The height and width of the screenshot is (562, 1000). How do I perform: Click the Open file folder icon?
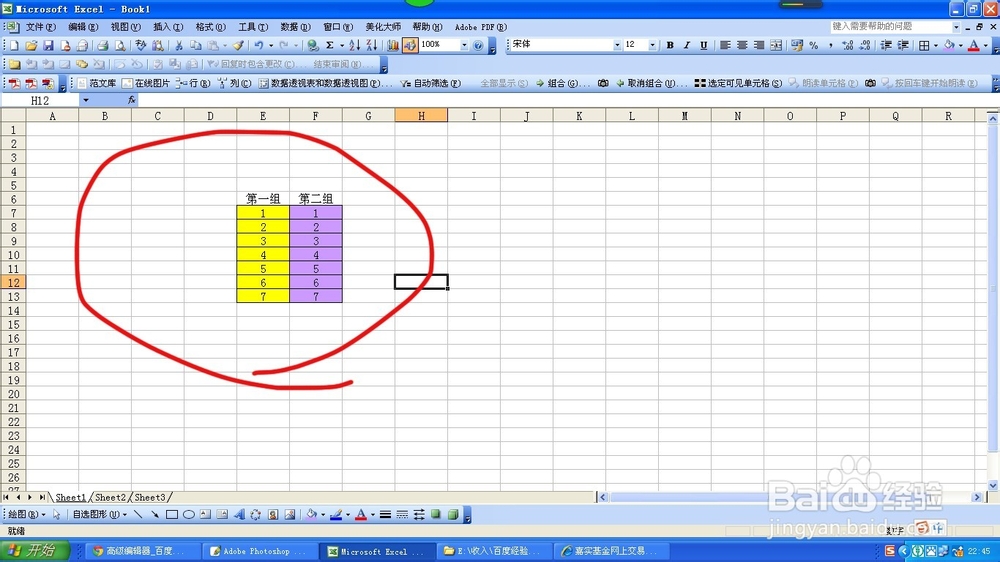[31, 45]
